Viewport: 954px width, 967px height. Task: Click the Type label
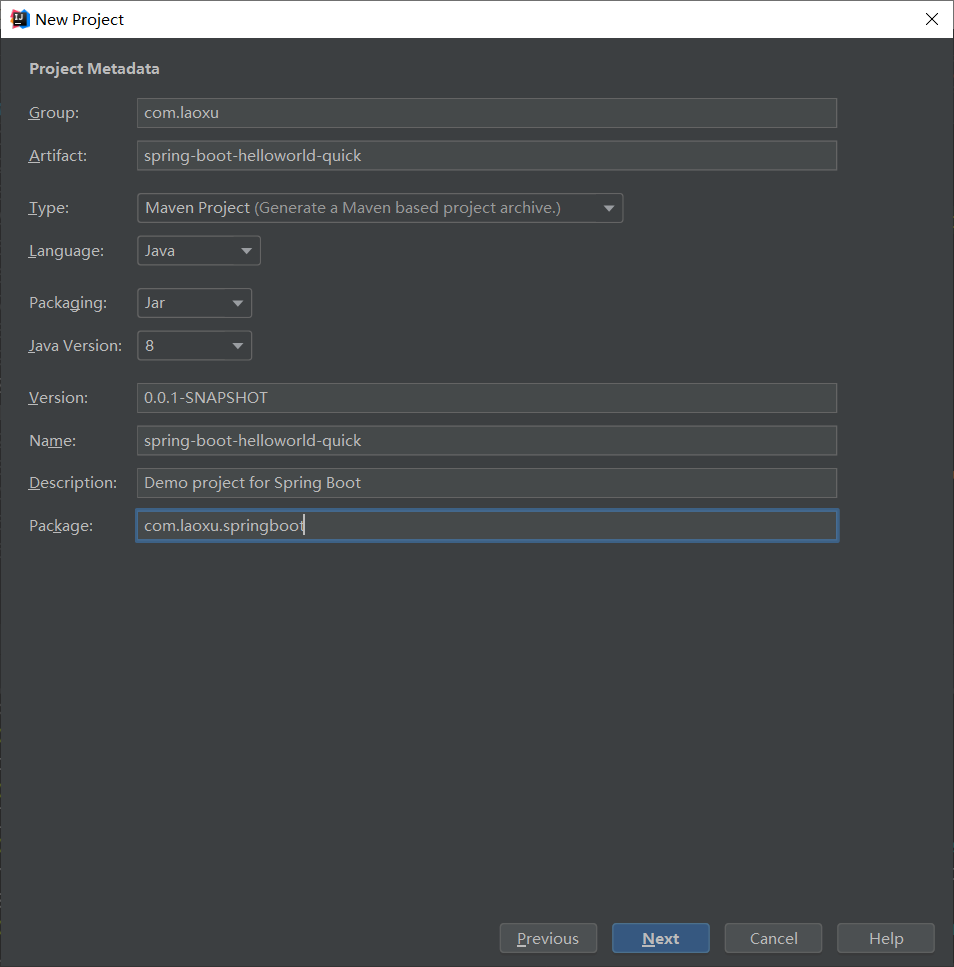tap(49, 208)
